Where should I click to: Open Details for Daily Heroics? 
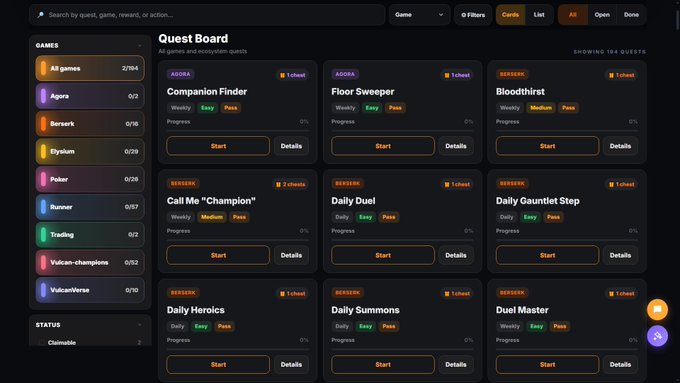pyautogui.click(x=291, y=365)
